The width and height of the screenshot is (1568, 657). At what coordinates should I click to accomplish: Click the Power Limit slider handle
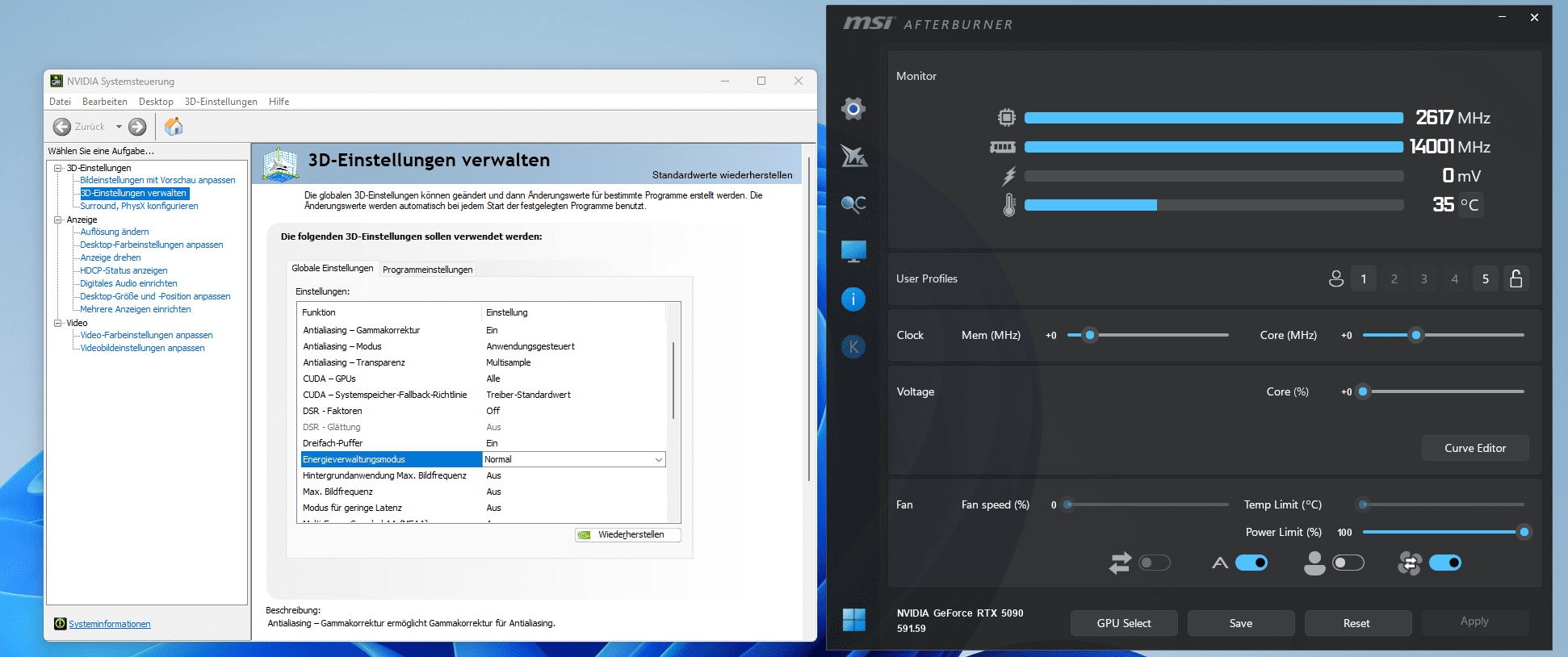pyautogui.click(x=1524, y=532)
